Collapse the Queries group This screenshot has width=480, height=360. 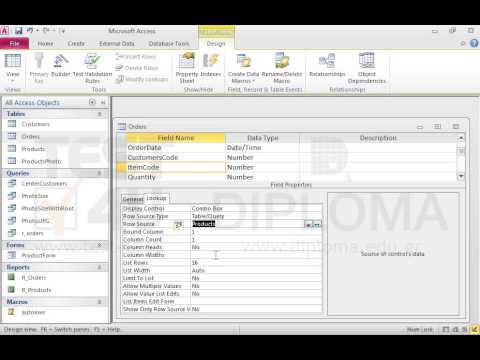coord(99,173)
